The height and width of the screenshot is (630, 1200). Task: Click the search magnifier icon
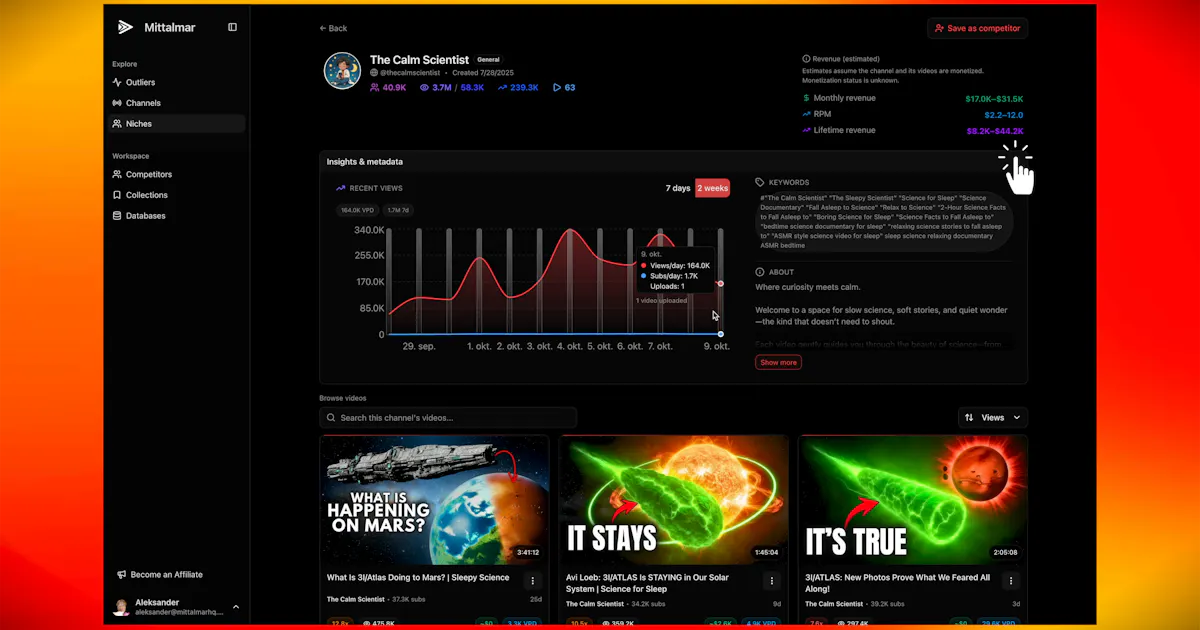pyautogui.click(x=331, y=418)
